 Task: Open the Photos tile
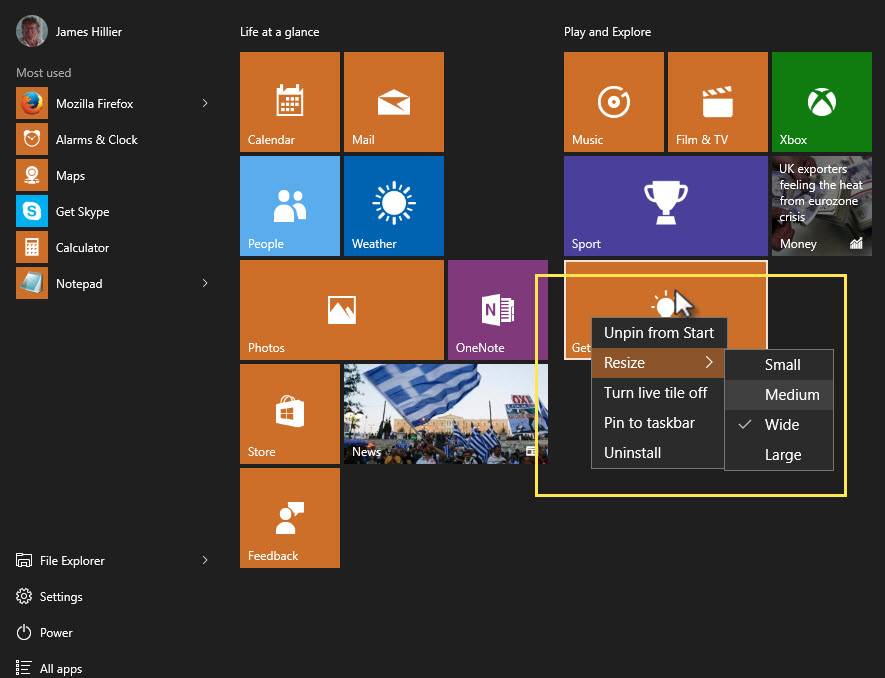coord(341,309)
